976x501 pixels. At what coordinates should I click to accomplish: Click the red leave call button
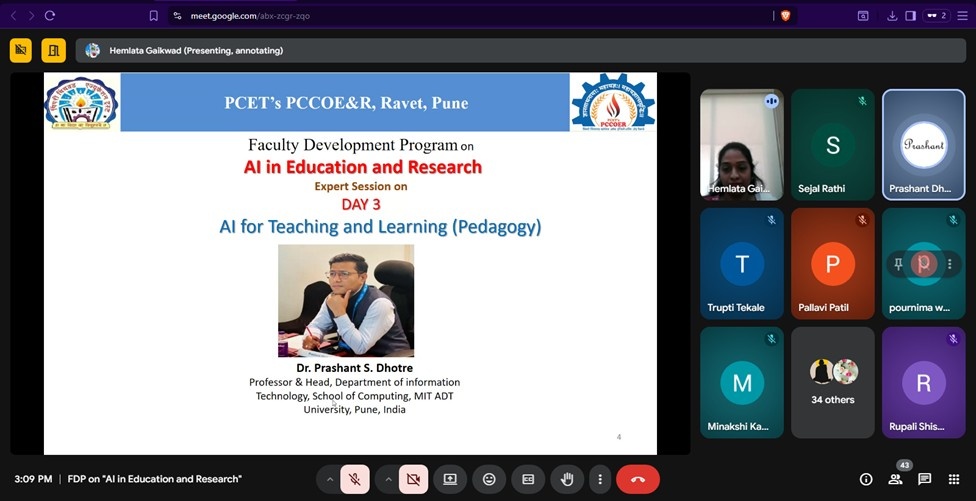pos(638,479)
